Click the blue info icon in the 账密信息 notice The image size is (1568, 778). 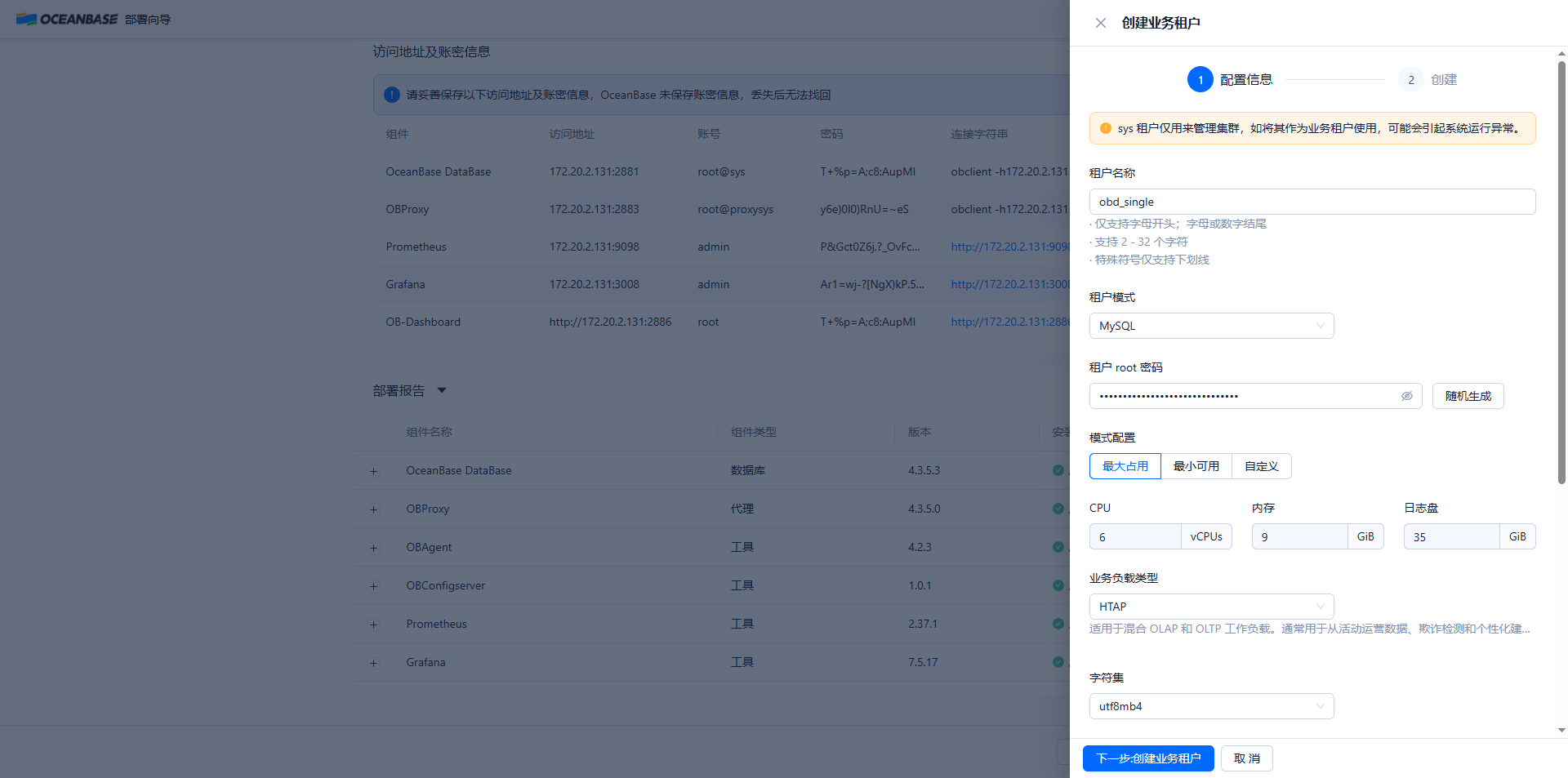pos(392,95)
